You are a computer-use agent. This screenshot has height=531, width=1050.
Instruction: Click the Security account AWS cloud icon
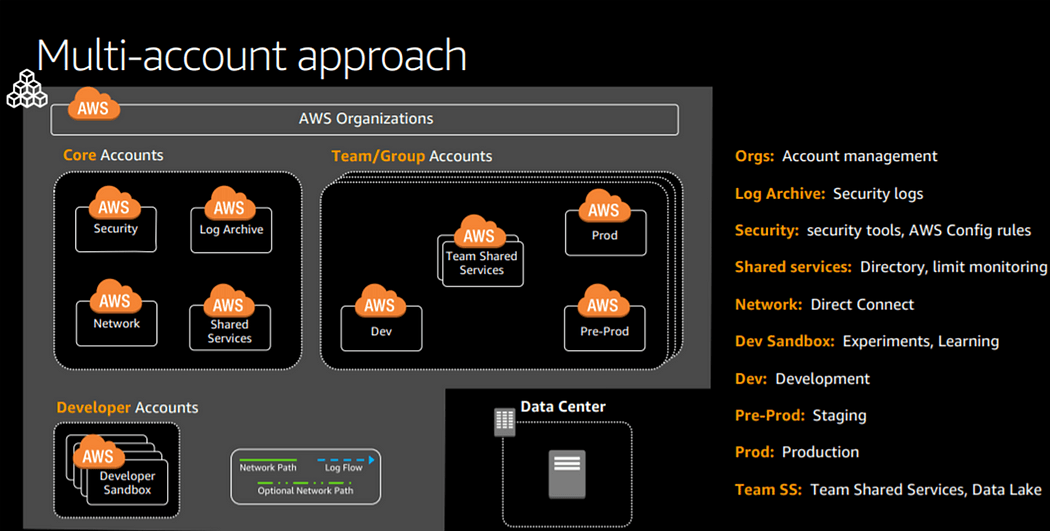pos(114,205)
